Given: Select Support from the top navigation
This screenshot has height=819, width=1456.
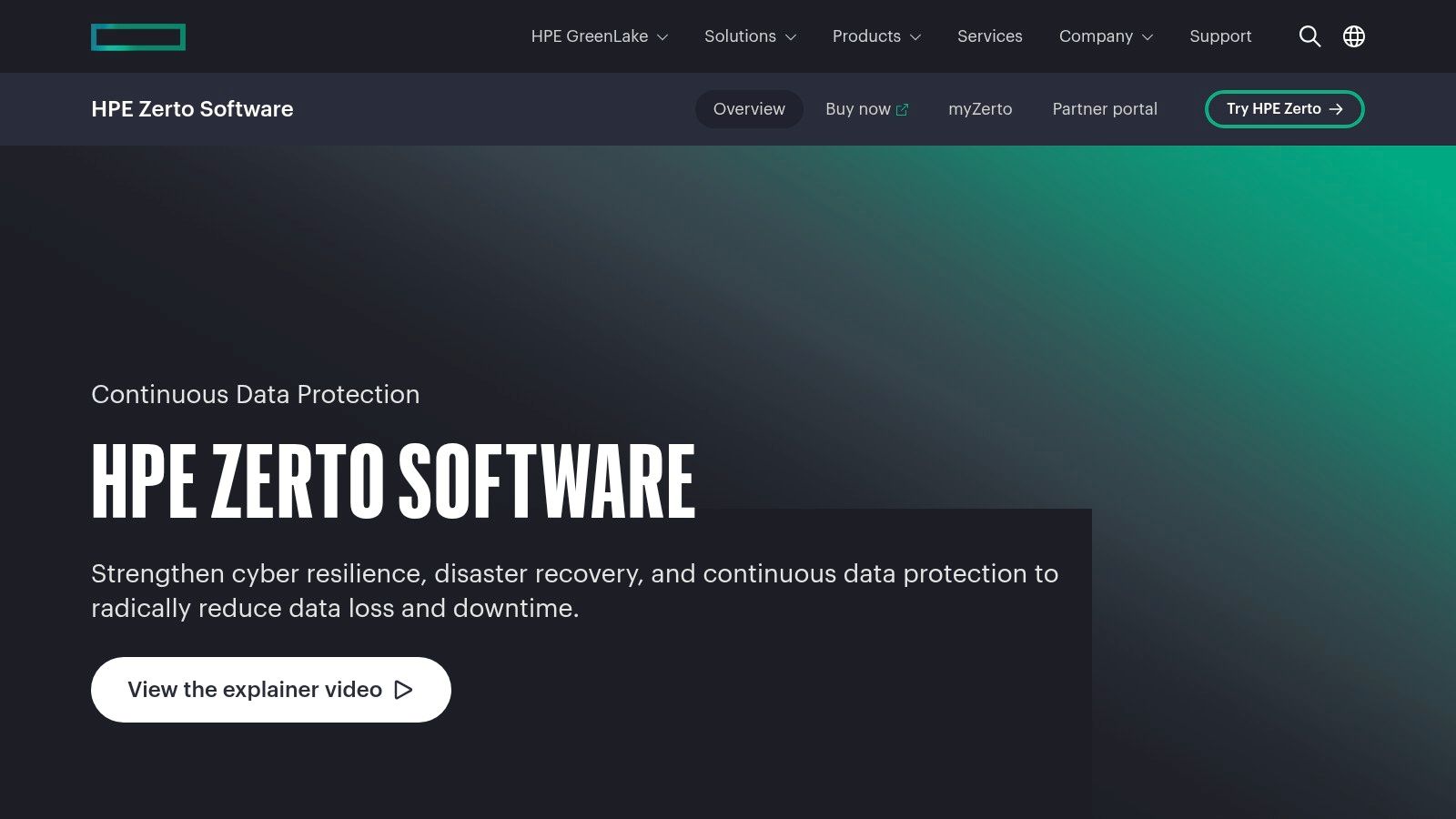Looking at the screenshot, I should [x=1220, y=36].
